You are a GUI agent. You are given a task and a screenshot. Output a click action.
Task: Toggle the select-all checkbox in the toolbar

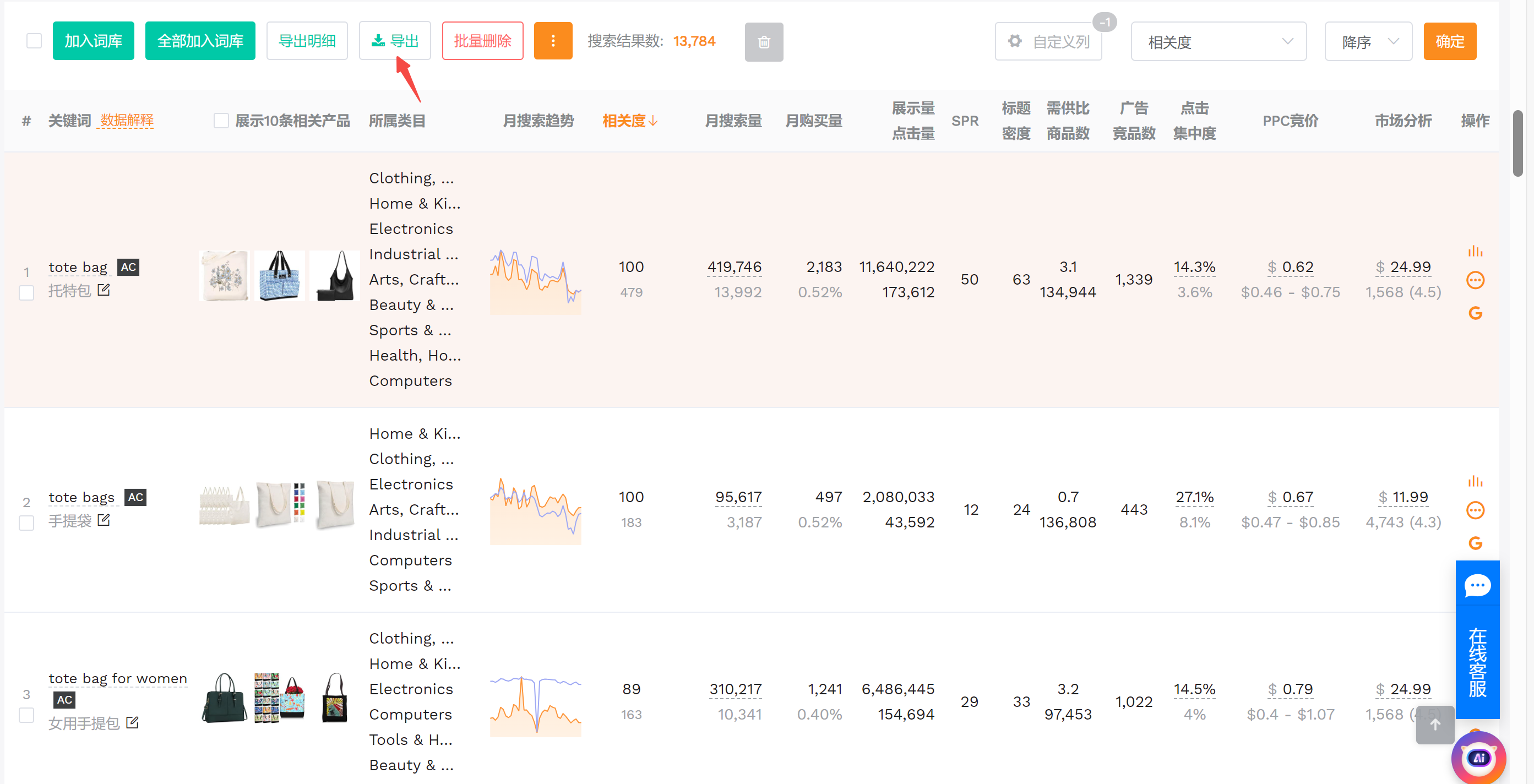tap(34, 41)
